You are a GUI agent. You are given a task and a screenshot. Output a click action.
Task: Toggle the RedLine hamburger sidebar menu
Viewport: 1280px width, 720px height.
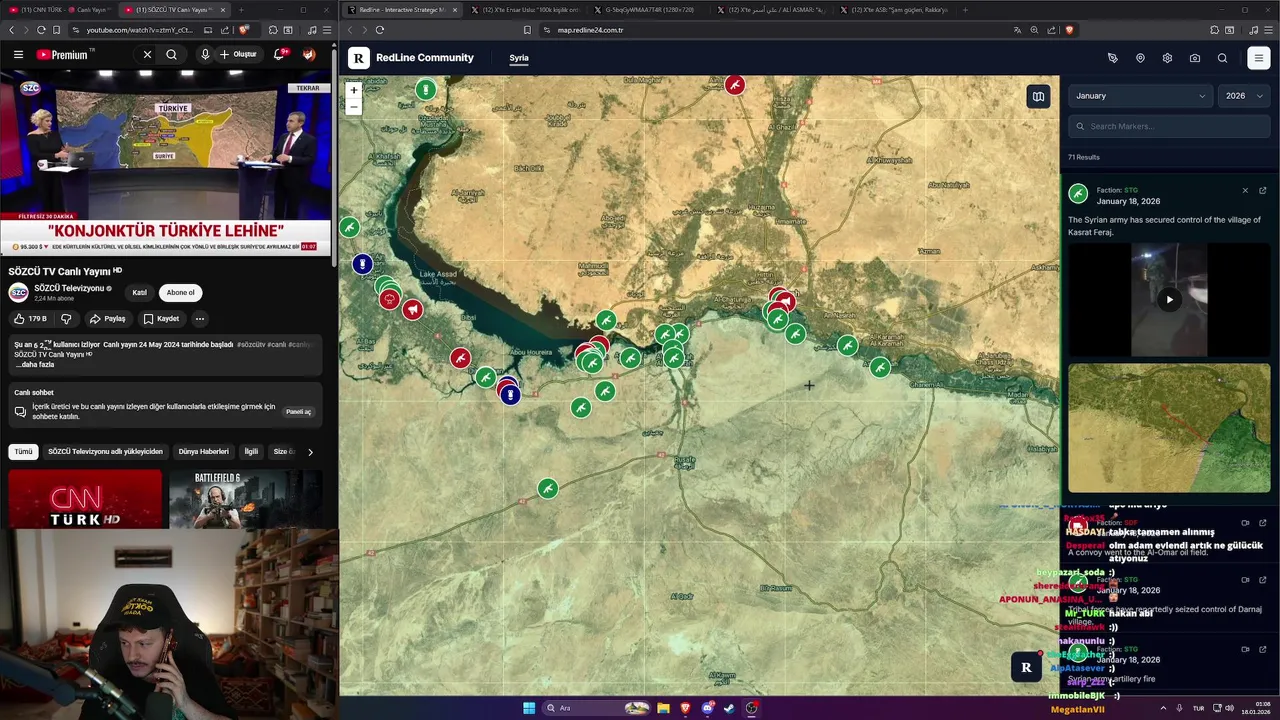coord(1259,58)
